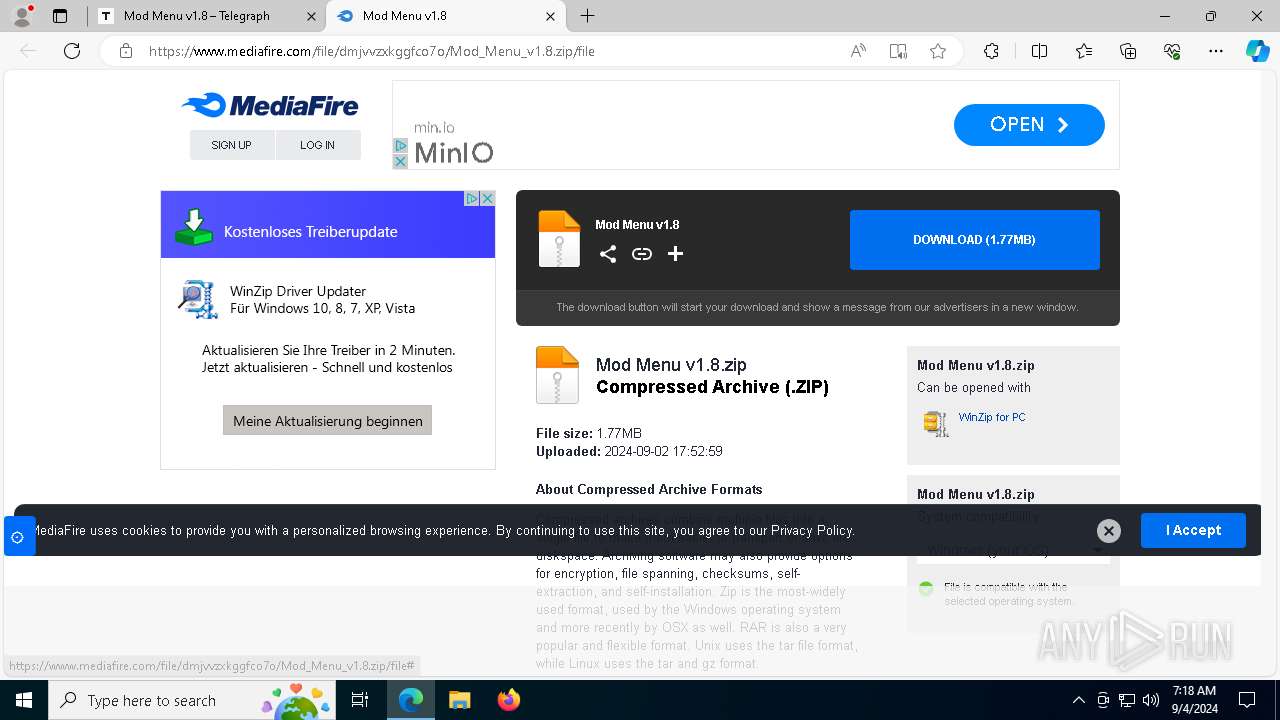The height and width of the screenshot is (720, 1280).
Task: Go to the MediaFire logo homepage
Action: coord(270,105)
